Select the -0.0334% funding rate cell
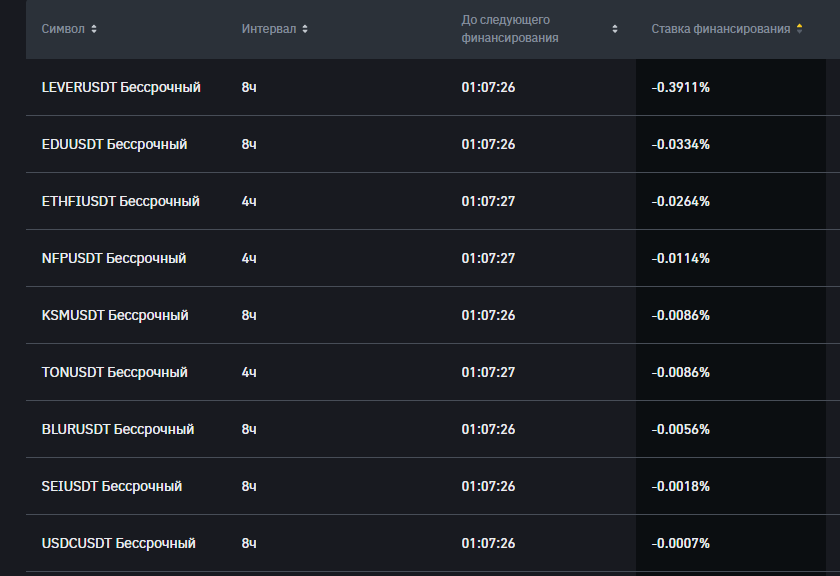Screen dimensions: 840x576 (x=680, y=144)
